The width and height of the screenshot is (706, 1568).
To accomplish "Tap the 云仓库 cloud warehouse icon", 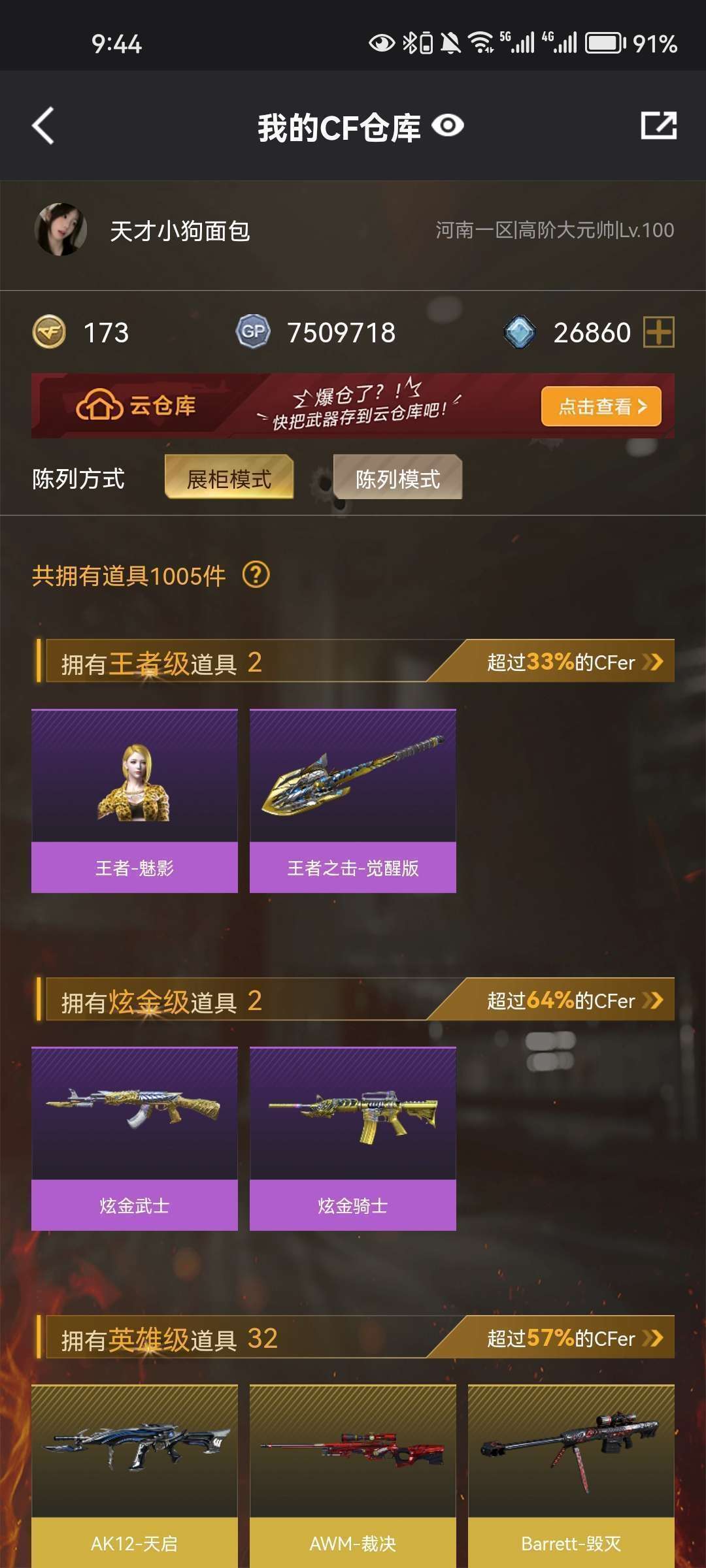I will pos(99,406).
